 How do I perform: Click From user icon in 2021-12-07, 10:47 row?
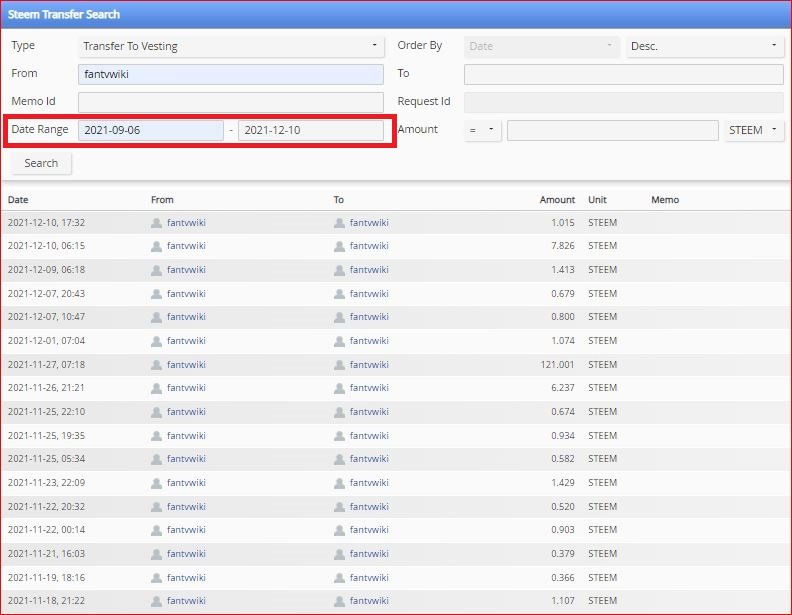[157, 317]
